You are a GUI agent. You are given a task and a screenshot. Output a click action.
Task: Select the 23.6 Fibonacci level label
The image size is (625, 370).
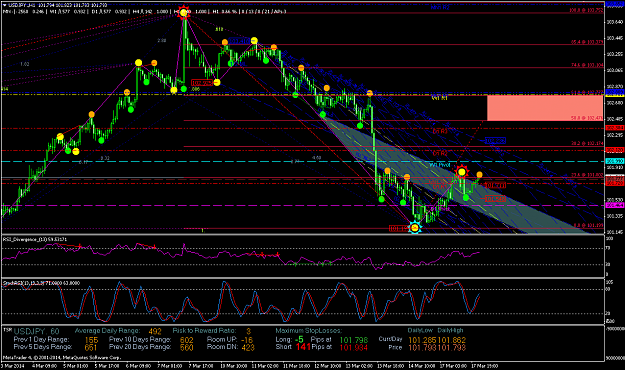click(587, 175)
